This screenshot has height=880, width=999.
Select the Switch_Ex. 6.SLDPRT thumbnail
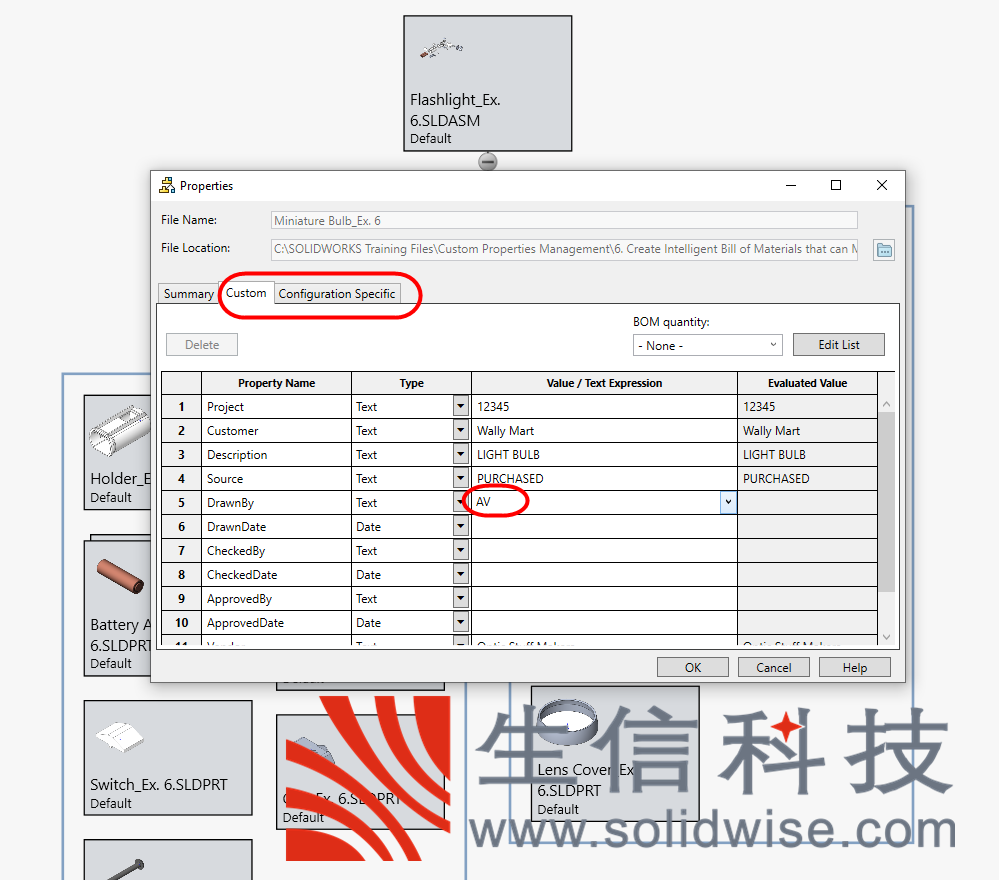coord(168,758)
